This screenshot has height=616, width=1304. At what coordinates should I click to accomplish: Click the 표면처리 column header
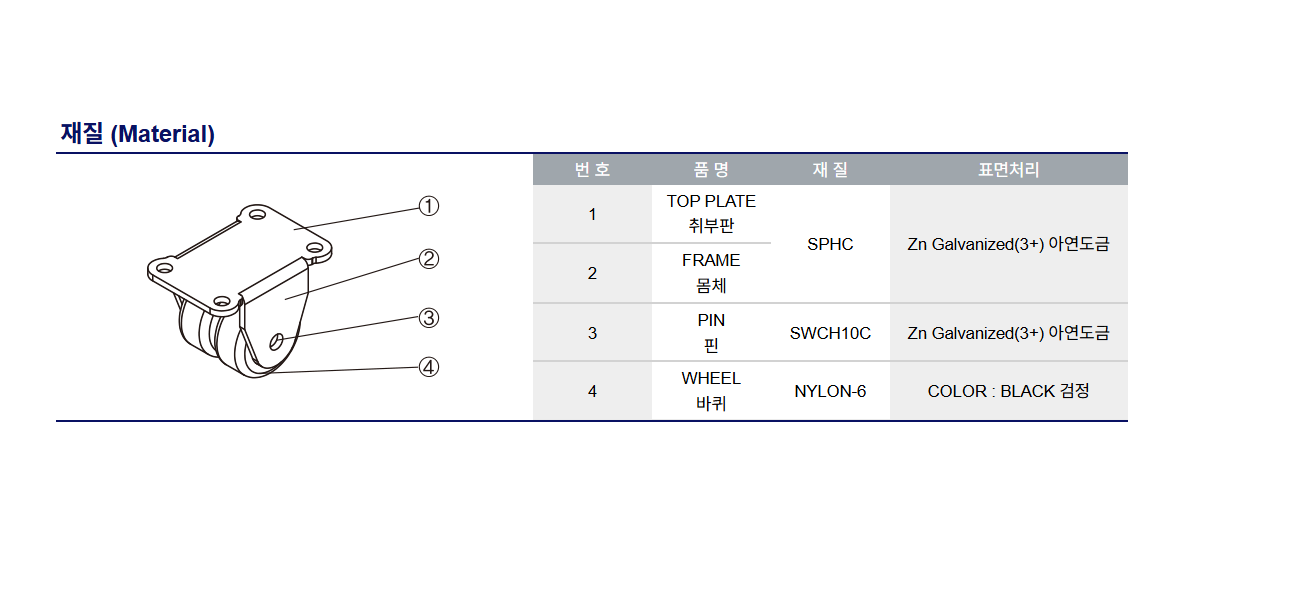[1008, 170]
